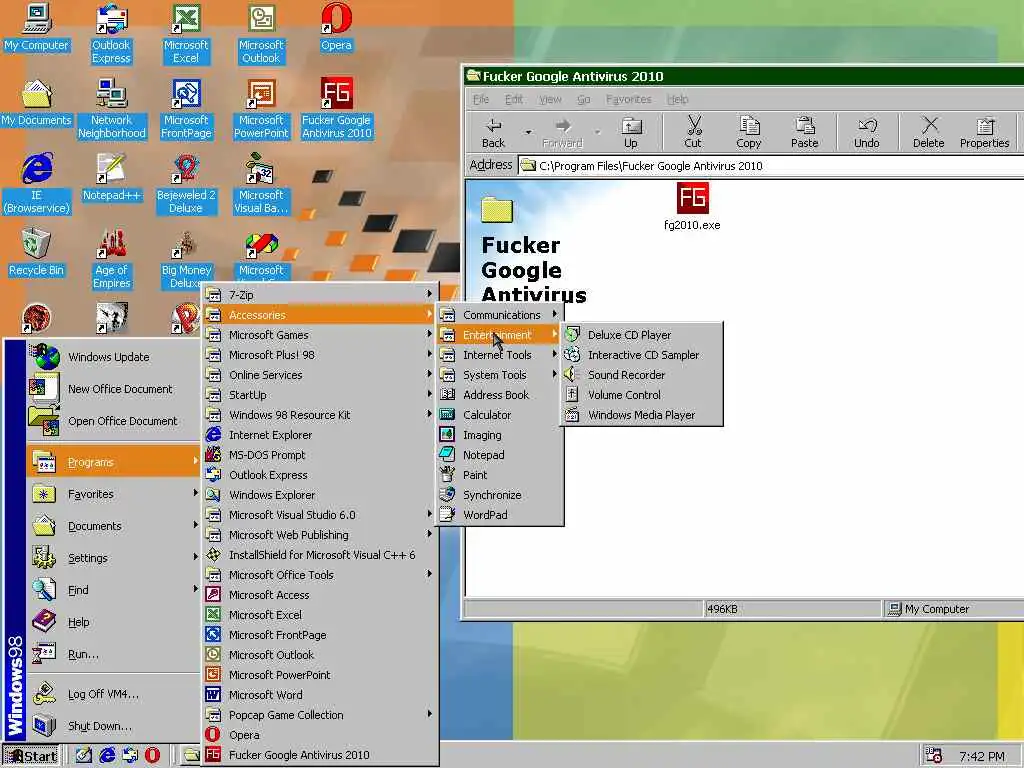Open the Edit menu in Explorer window

point(514,99)
